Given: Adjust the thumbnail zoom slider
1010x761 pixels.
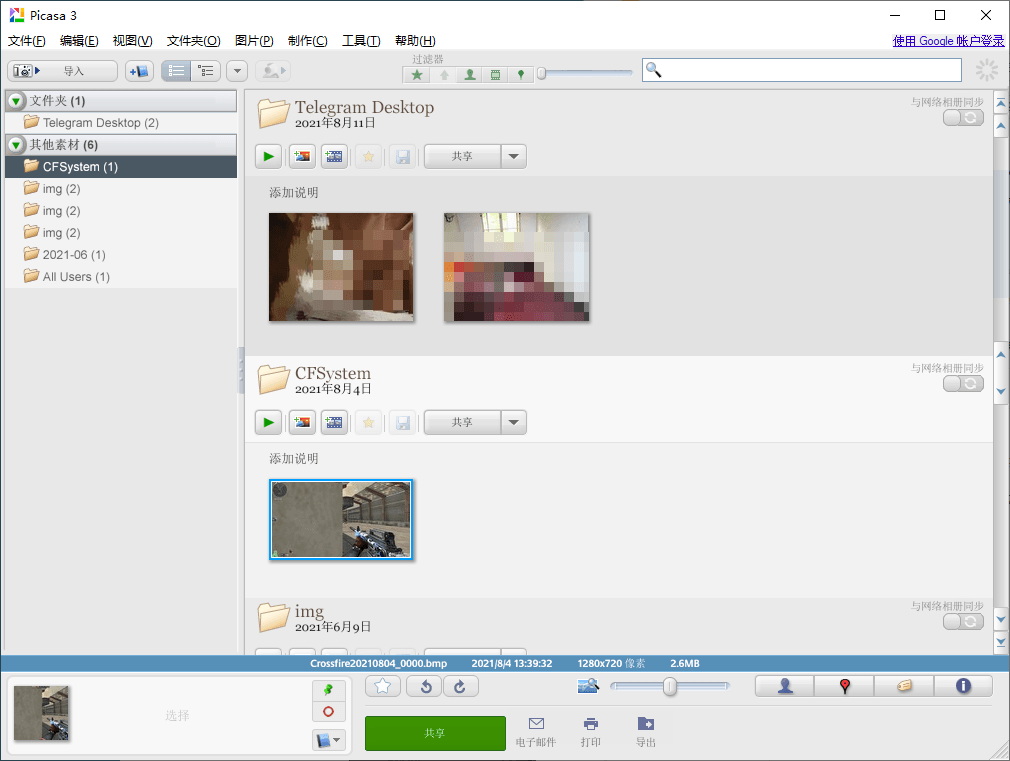Looking at the screenshot, I should click(668, 686).
